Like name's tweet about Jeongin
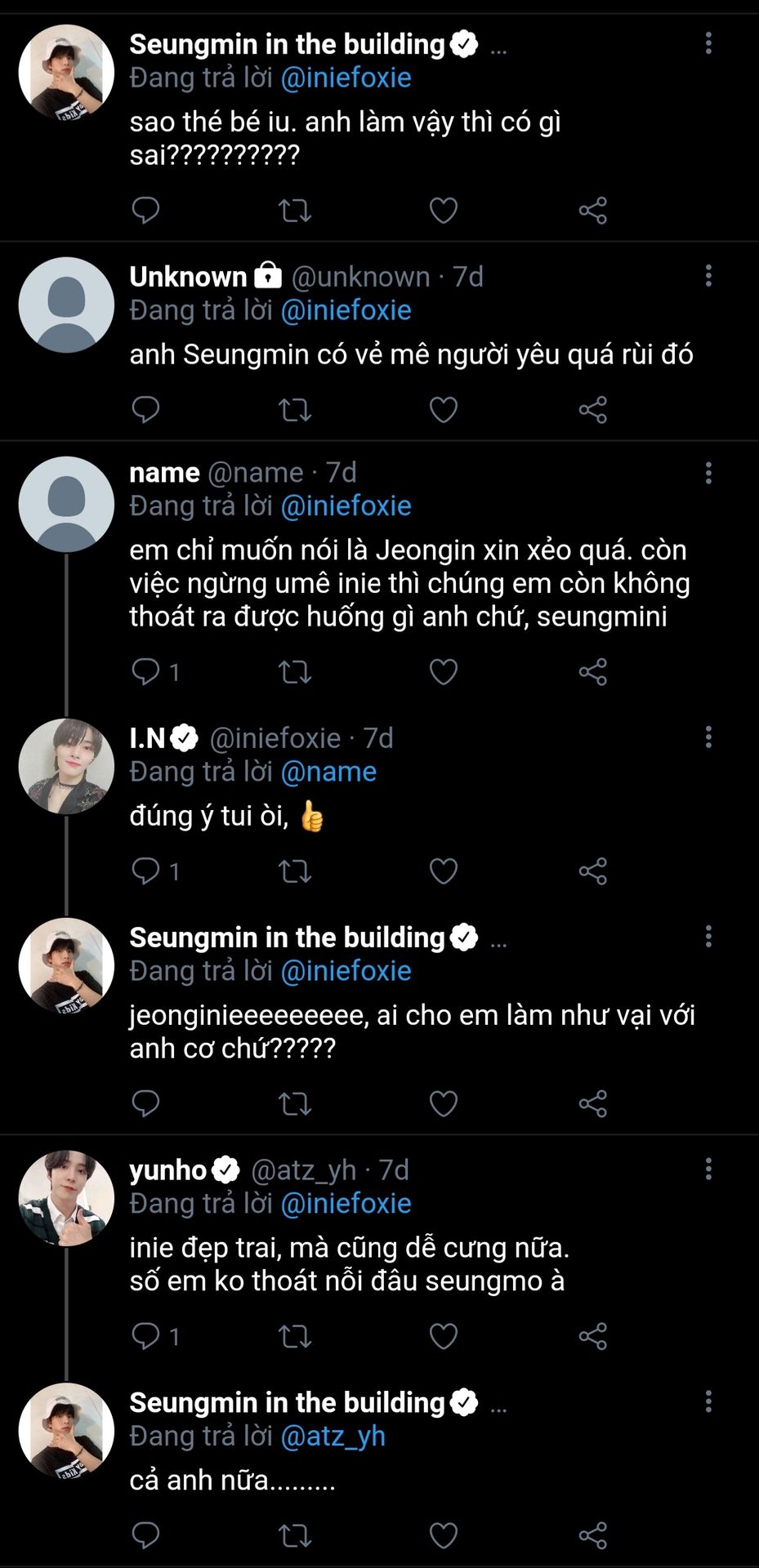Screen dimensions: 759x1568 coord(443,672)
